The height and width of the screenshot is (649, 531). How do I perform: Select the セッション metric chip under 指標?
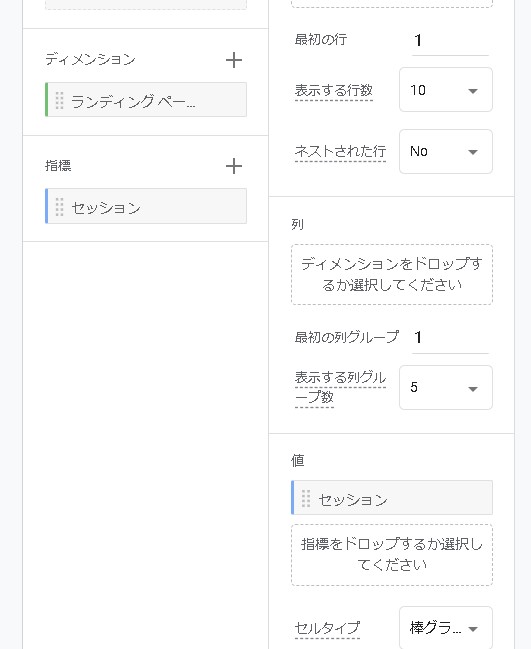tap(146, 206)
